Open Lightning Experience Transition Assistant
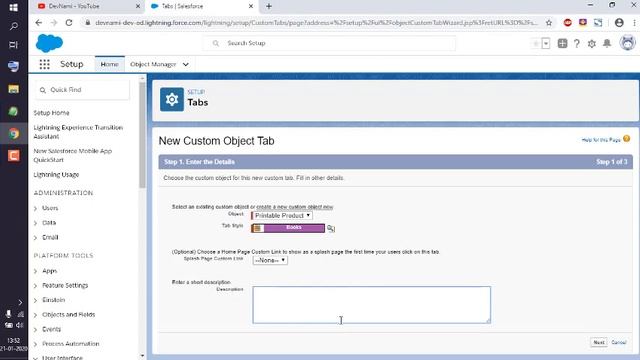 (78, 132)
